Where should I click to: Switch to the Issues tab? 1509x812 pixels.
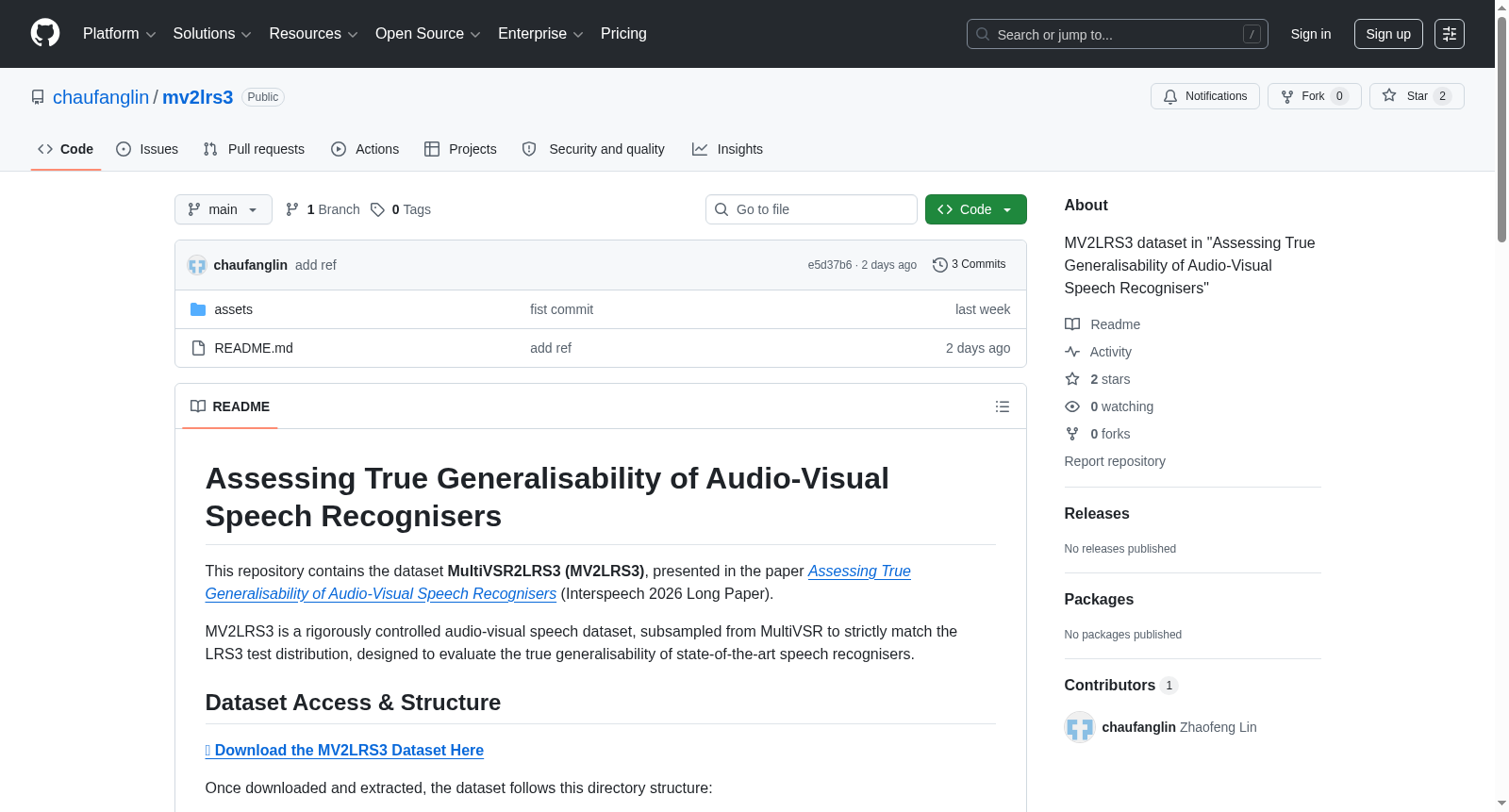147,149
